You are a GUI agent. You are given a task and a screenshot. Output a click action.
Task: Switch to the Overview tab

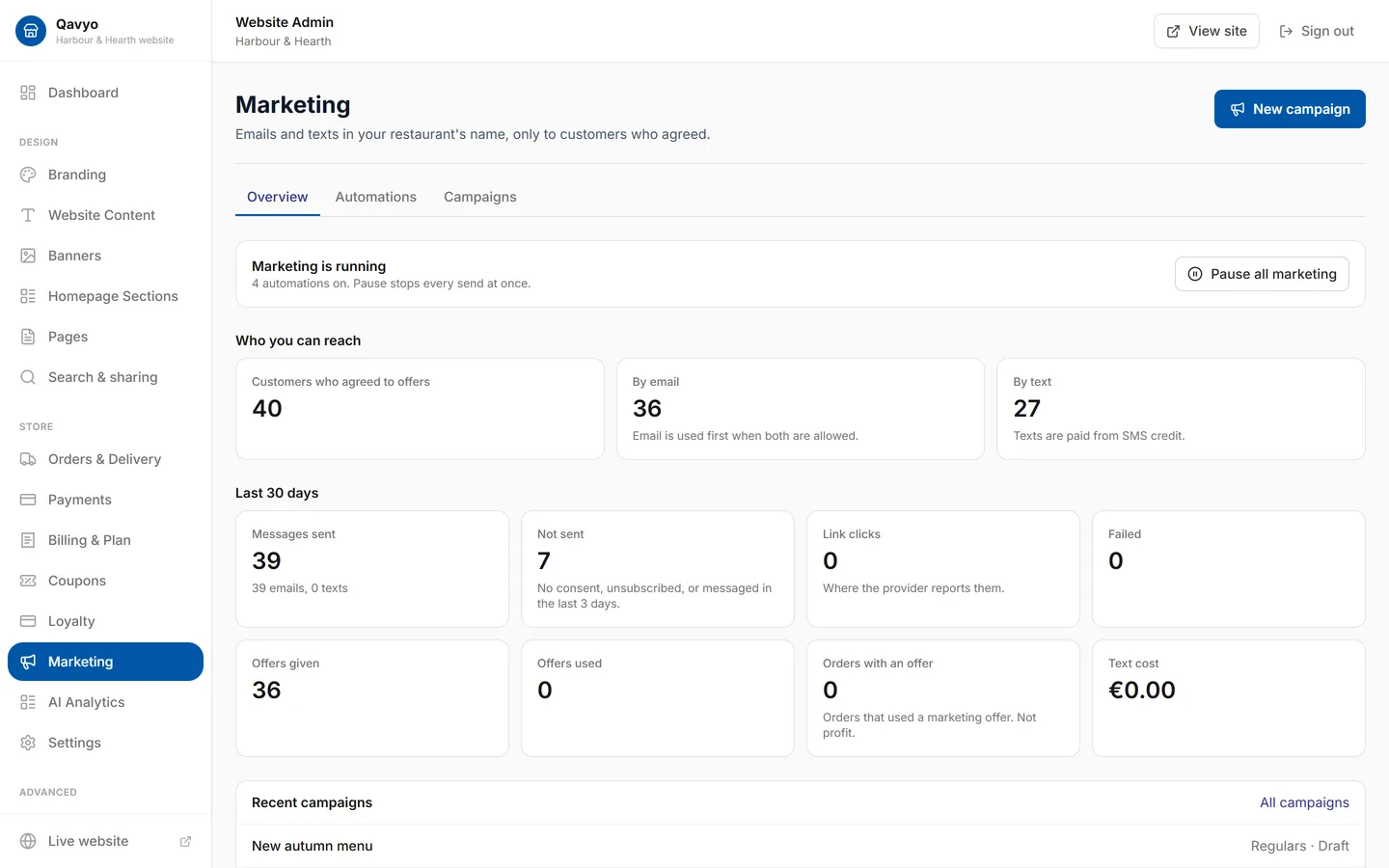coord(278,197)
